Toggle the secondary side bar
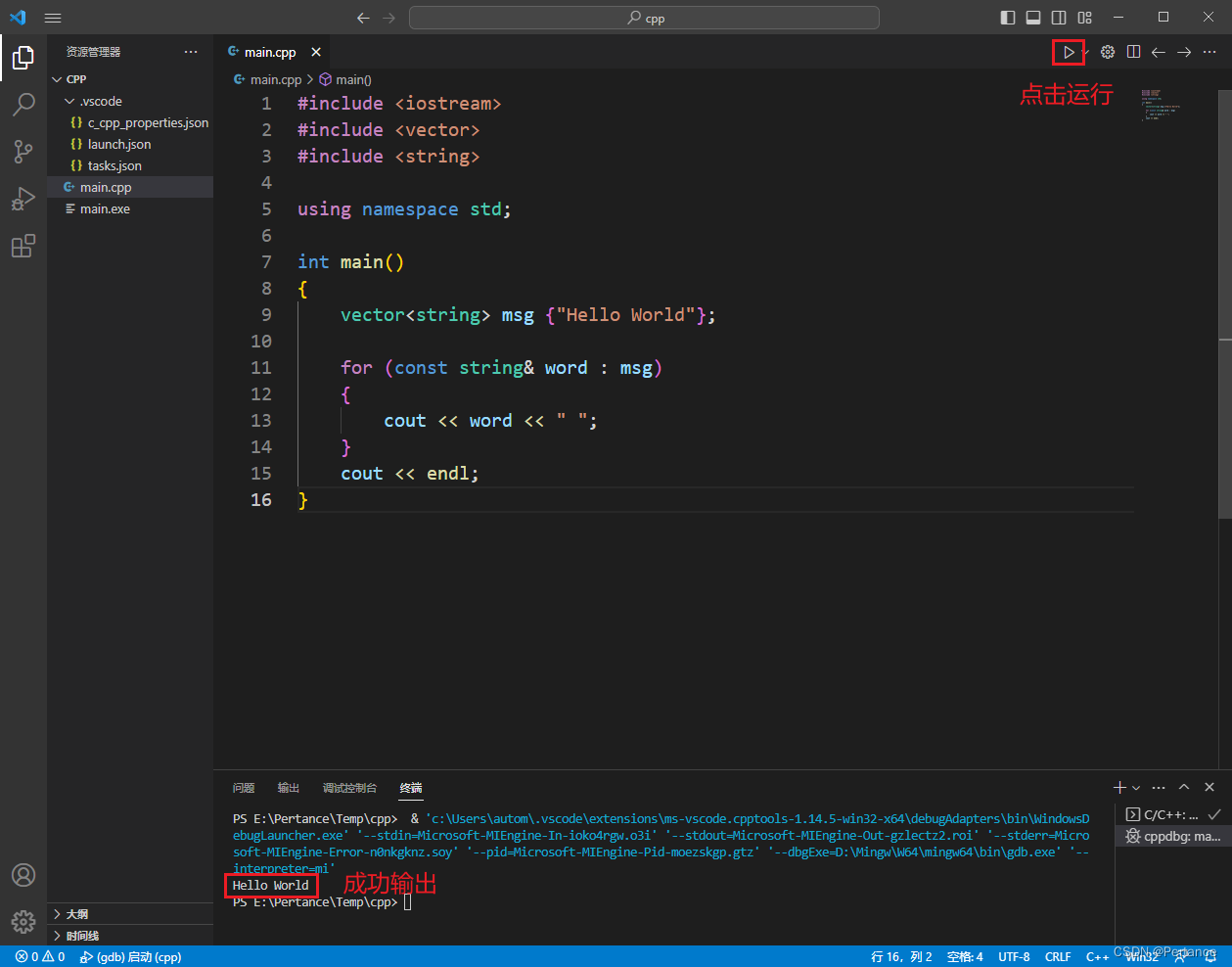Viewport: 1232px width, 967px height. point(1059,18)
